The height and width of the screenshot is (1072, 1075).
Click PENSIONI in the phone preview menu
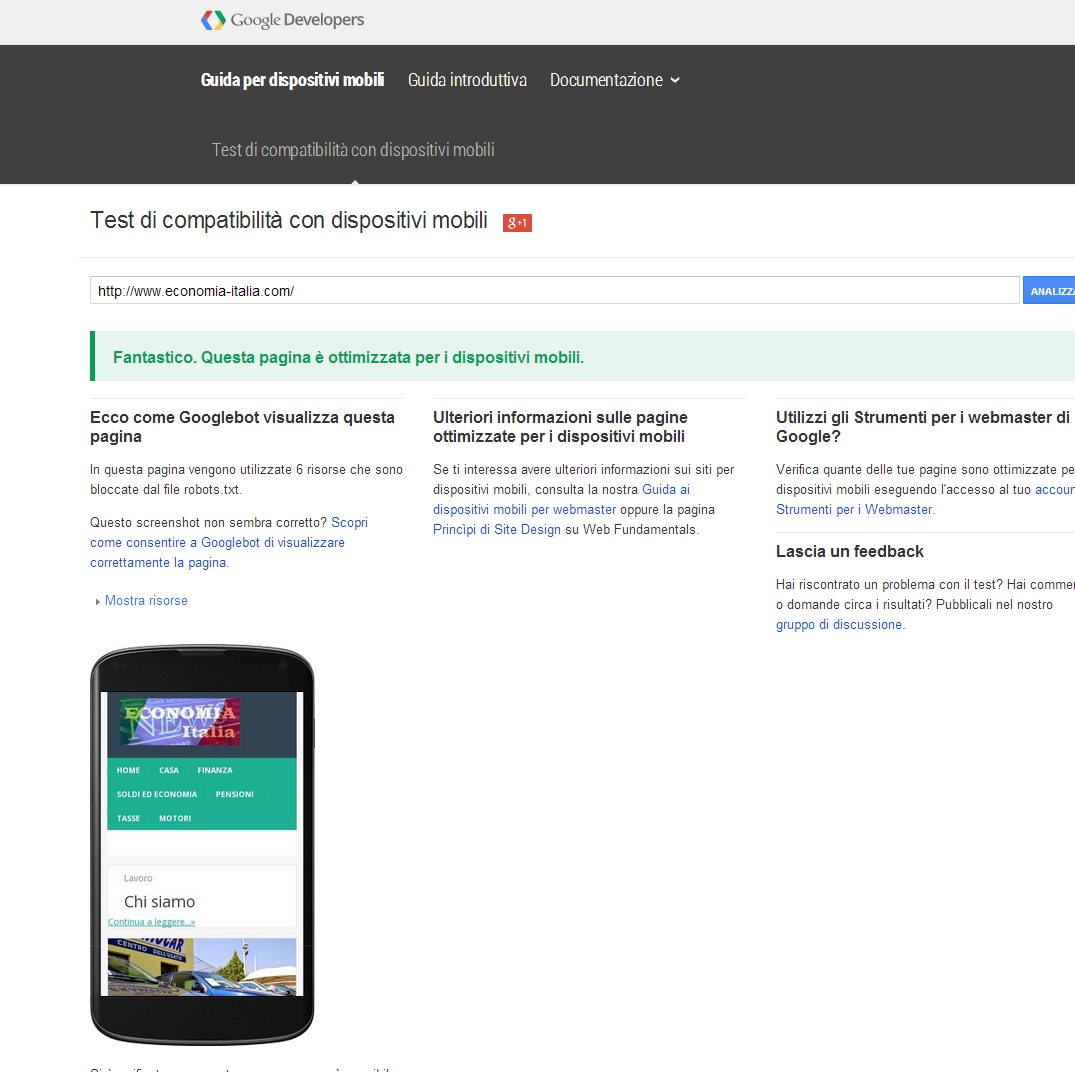click(x=234, y=794)
